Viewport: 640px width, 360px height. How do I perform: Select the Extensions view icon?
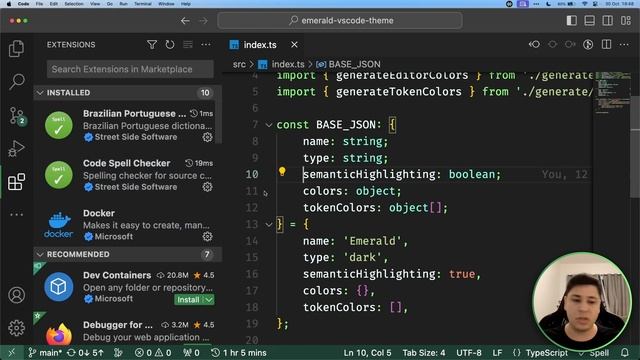coord(16,182)
